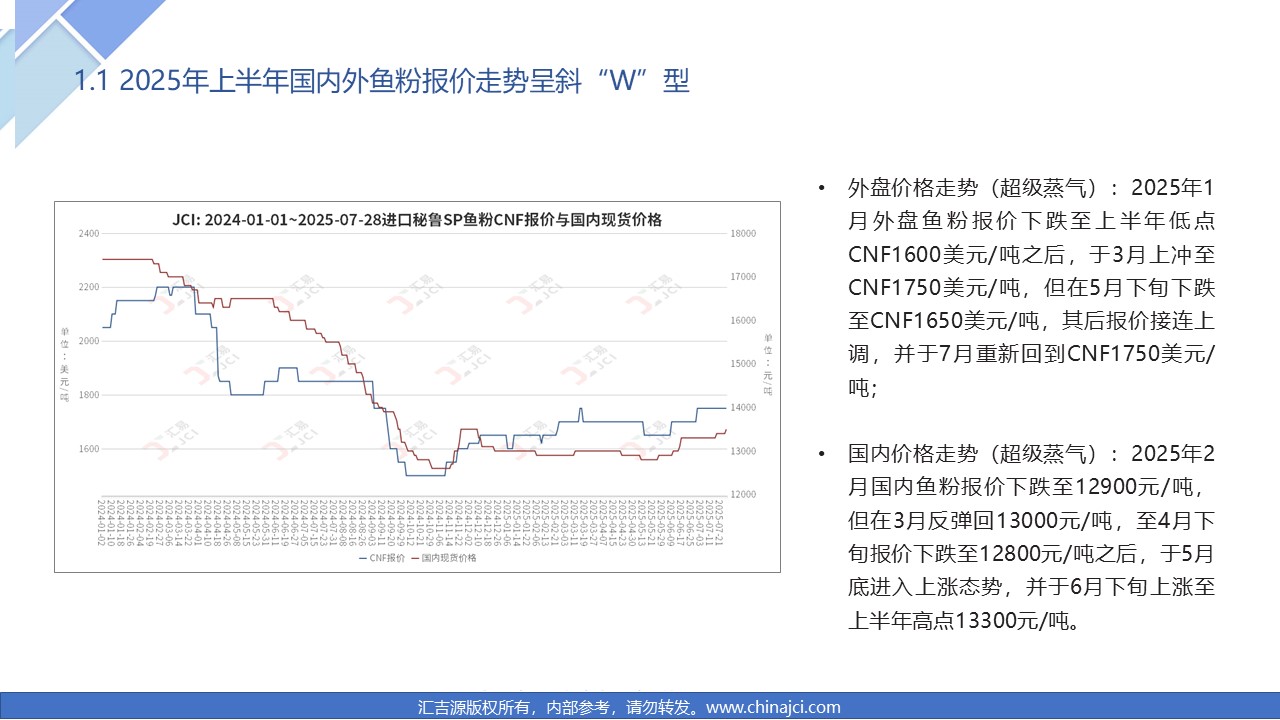Select the 外盘价格走势 bullet paragraph
The width and height of the screenshot is (1280, 720).
[1031, 288]
